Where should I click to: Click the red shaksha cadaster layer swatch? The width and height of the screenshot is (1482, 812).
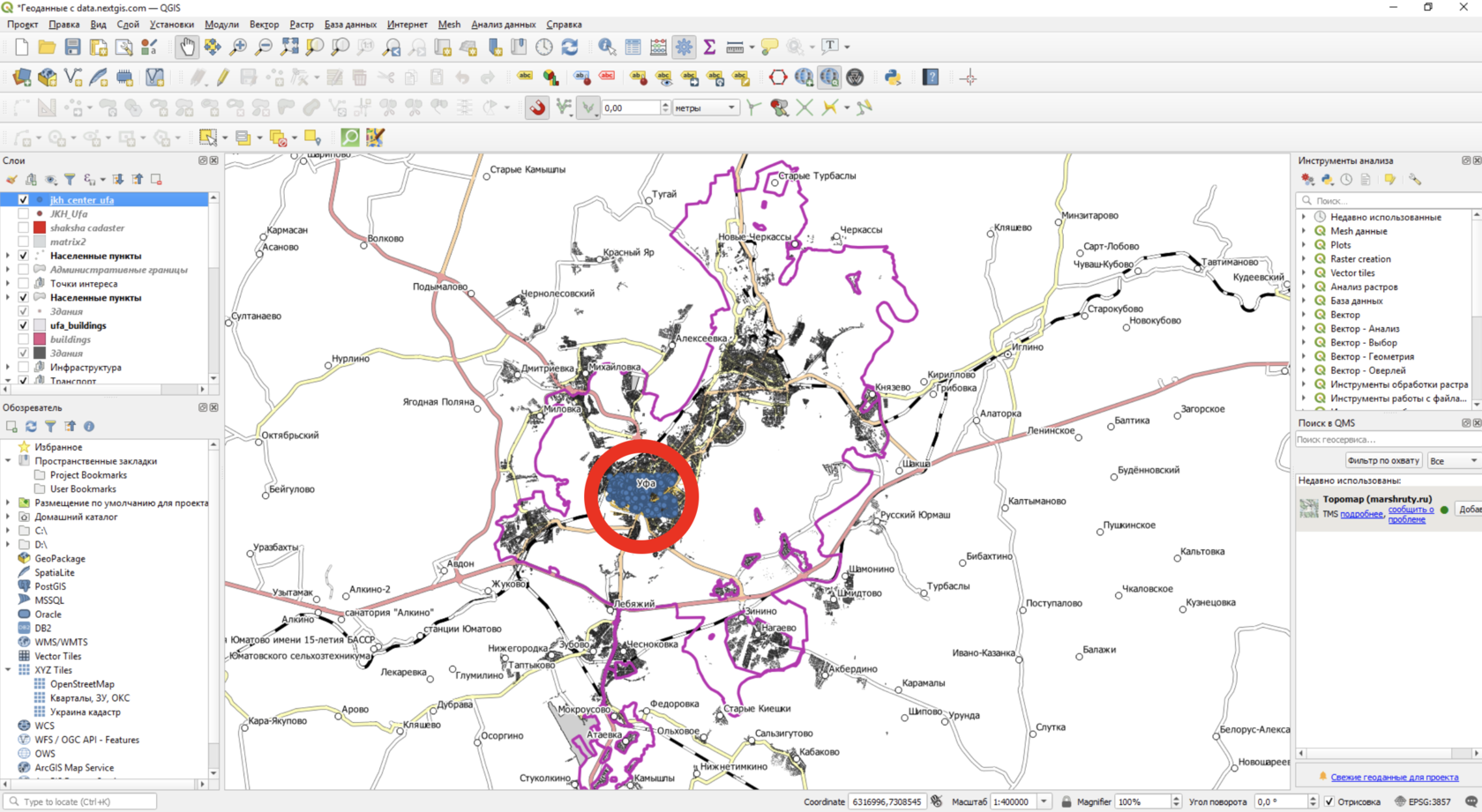click(40, 227)
